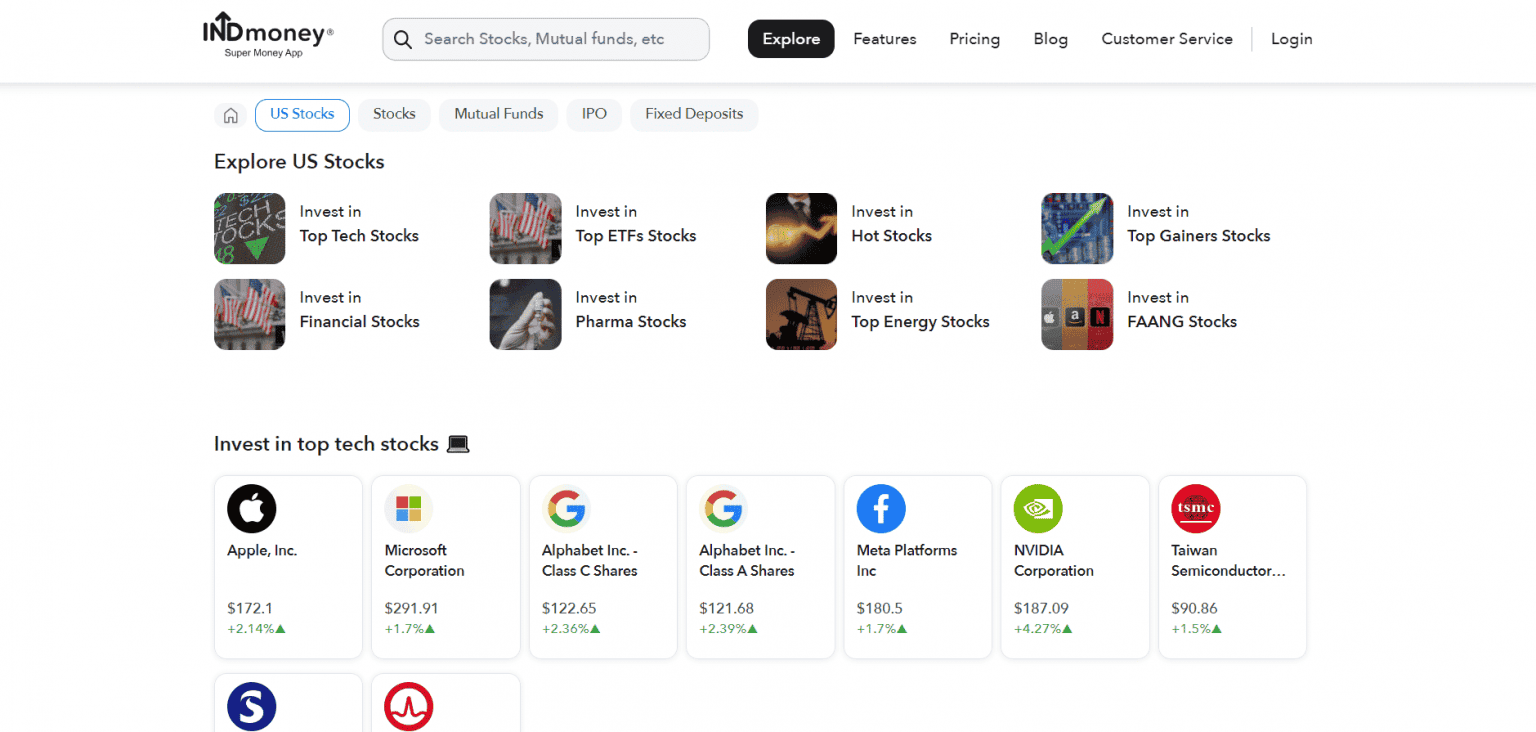The height and width of the screenshot is (732, 1536).
Task: Click the Taiwan Semiconductor tsmc logo
Action: click(x=1195, y=509)
